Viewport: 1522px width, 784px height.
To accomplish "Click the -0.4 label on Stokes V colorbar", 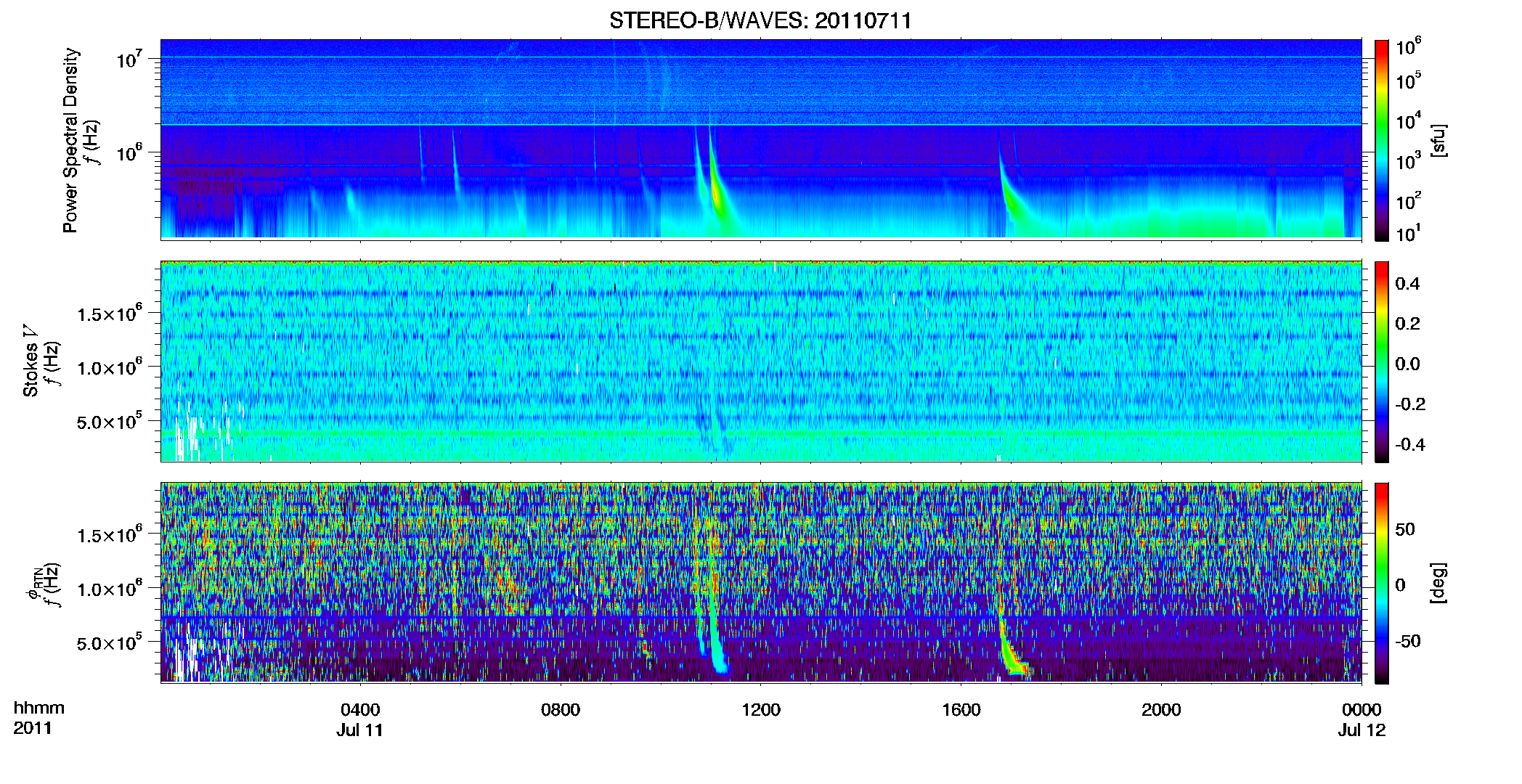I will pyautogui.click(x=1410, y=445).
